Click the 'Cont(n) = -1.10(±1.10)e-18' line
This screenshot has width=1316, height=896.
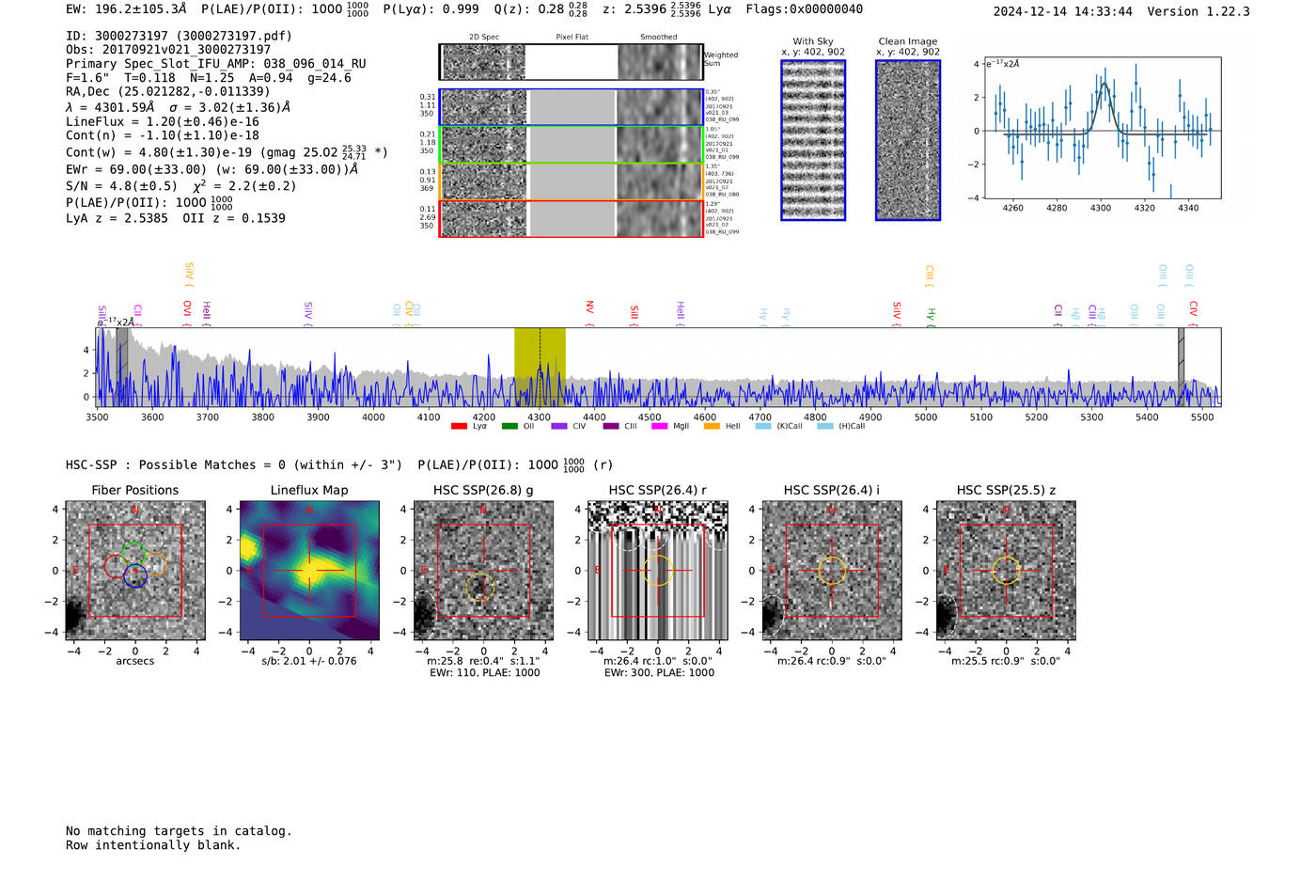(163, 135)
